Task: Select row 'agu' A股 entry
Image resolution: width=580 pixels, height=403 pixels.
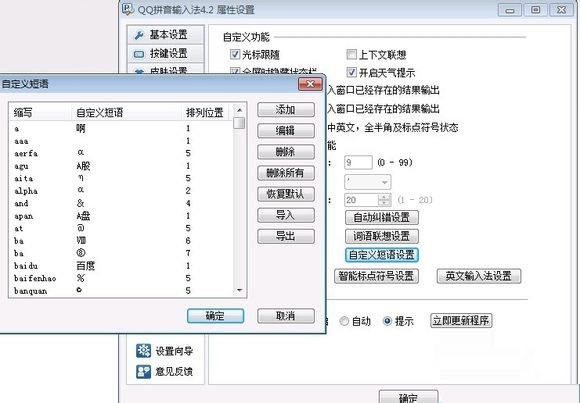Action: [121, 166]
